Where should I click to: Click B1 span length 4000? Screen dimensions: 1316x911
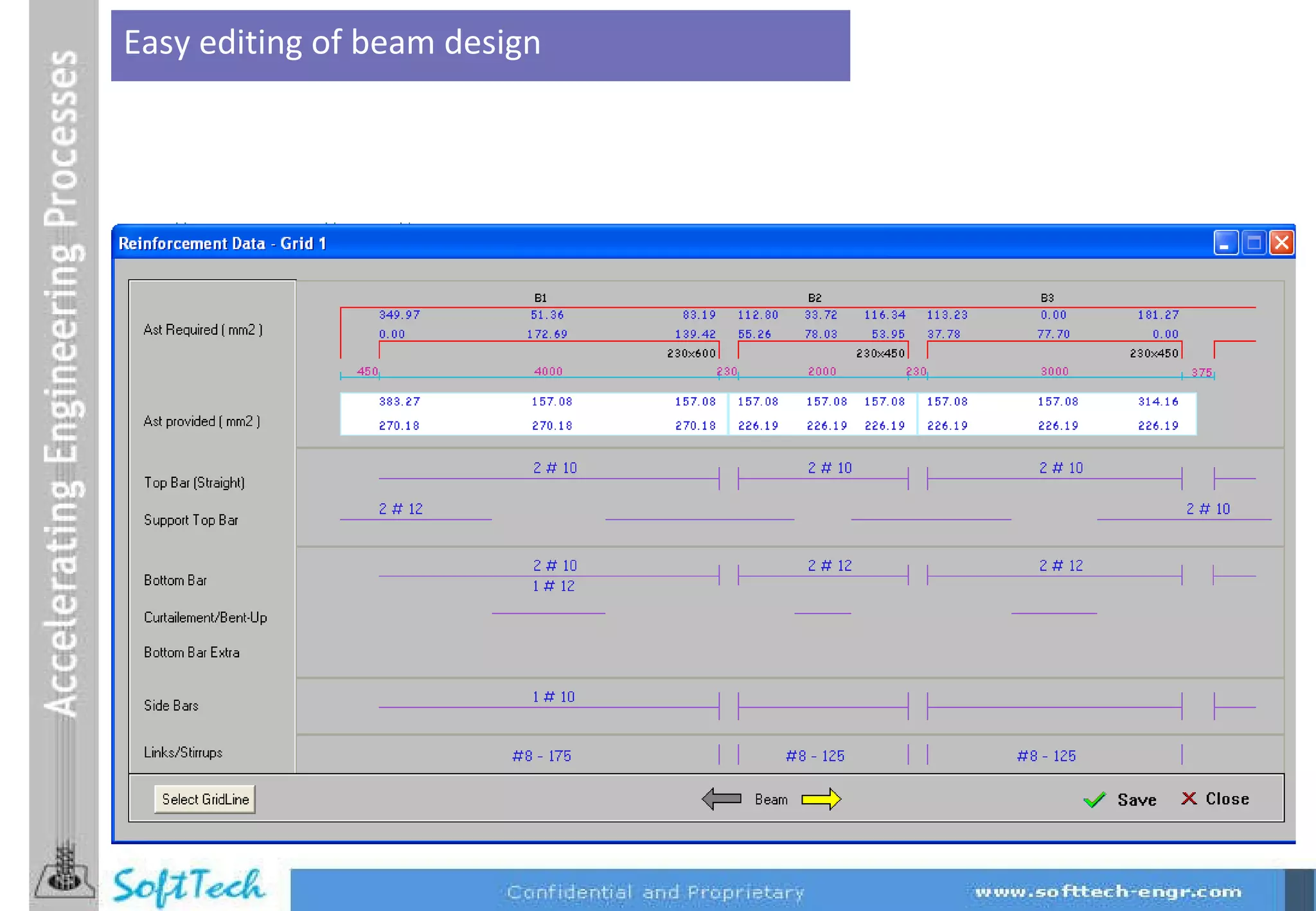tap(548, 371)
